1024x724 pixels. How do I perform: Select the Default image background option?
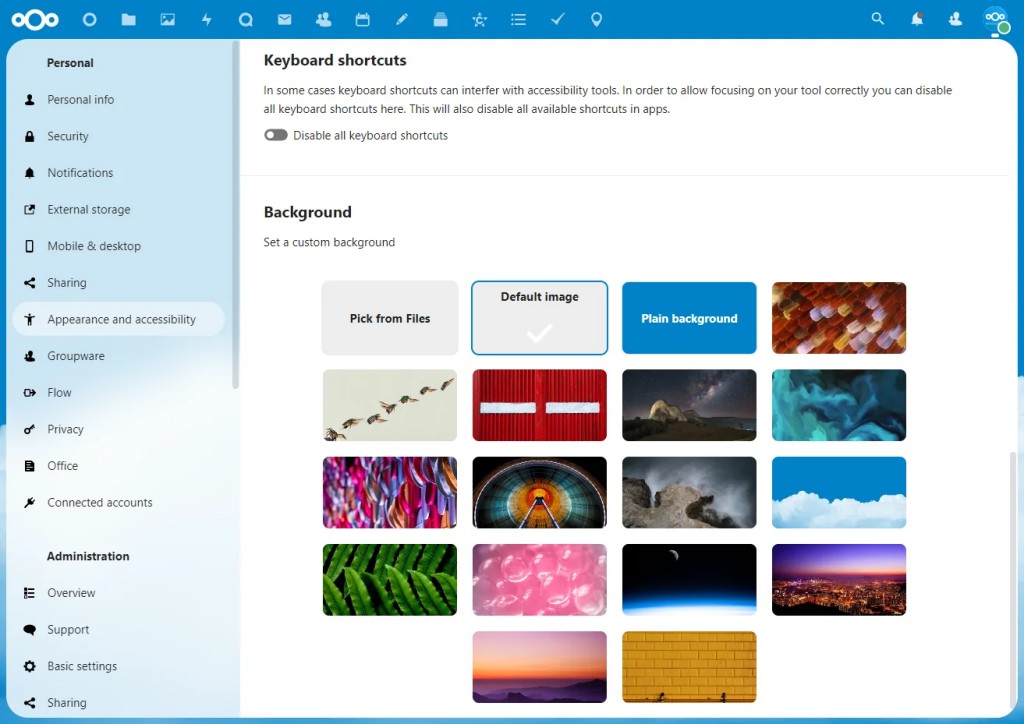(x=539, y=318)
